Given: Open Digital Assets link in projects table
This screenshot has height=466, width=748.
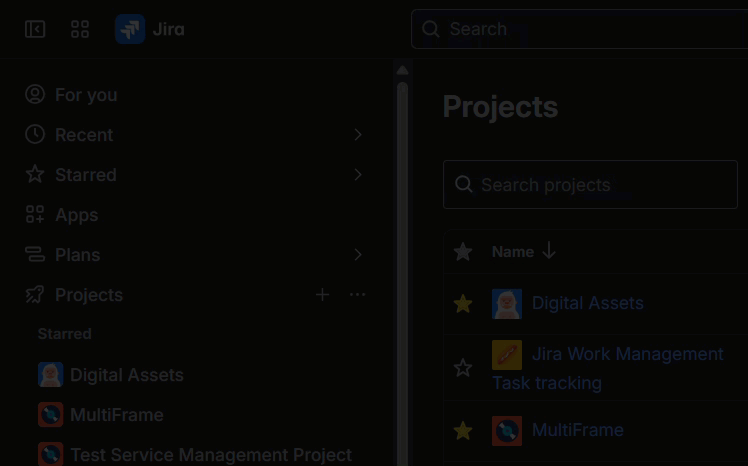Looking at the screenshot, I should coord(588,303).
